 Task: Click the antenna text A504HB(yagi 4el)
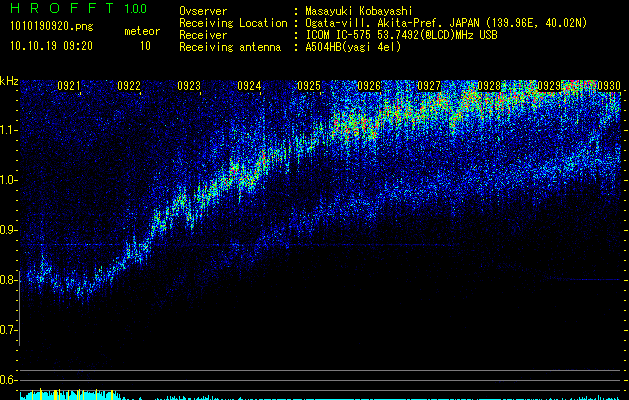click(353, 47)
